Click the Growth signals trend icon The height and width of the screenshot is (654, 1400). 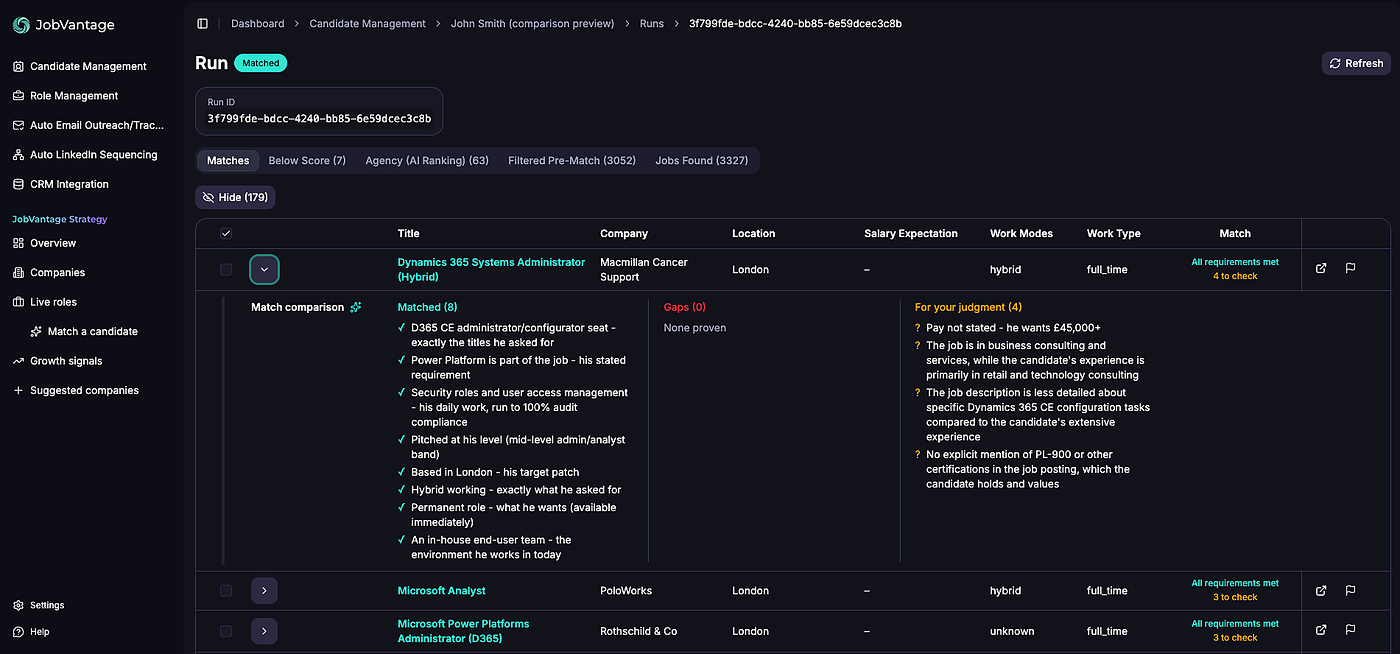(19, 361)
